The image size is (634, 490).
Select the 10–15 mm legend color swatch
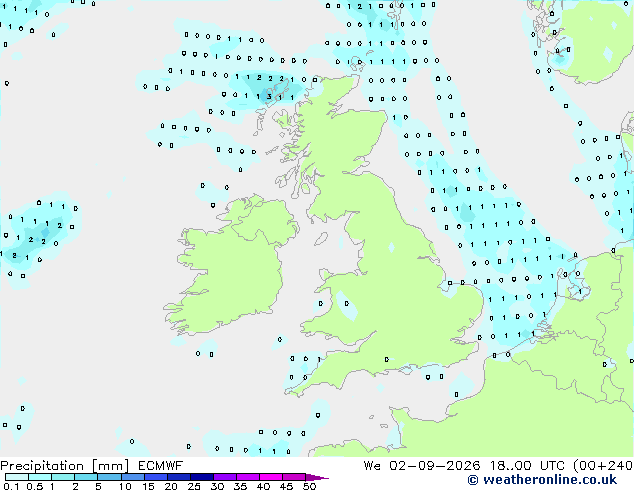(132, 477)
